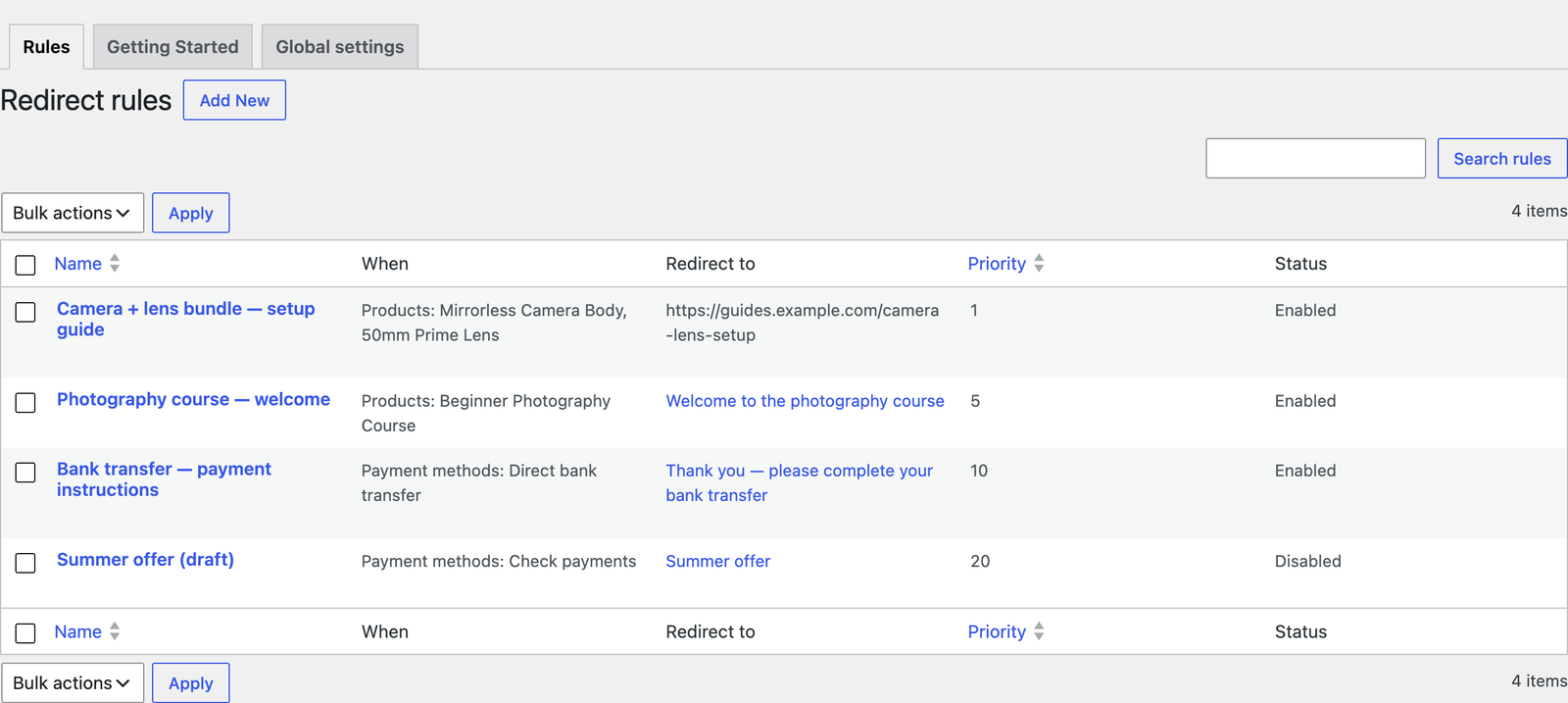Viewport: 1568px width, 703px height.
Task: Select the Summer offer (draft) checkbox
Action: pos(25,563)
